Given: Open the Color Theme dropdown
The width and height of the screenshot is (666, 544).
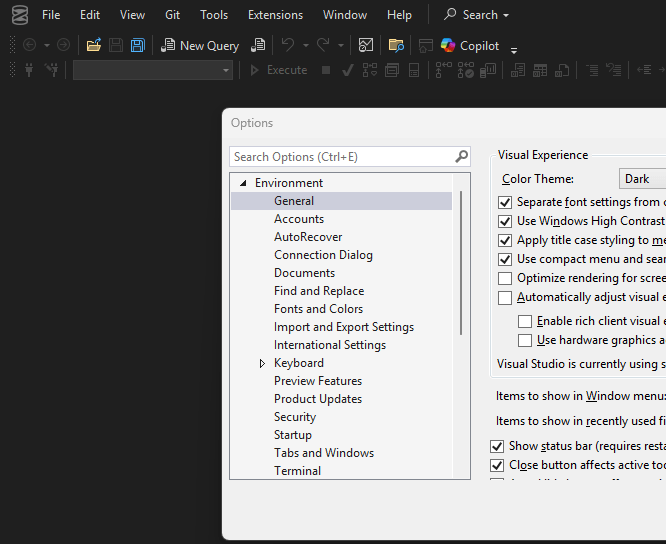Looking at the screenshot, I should (642, 179).
